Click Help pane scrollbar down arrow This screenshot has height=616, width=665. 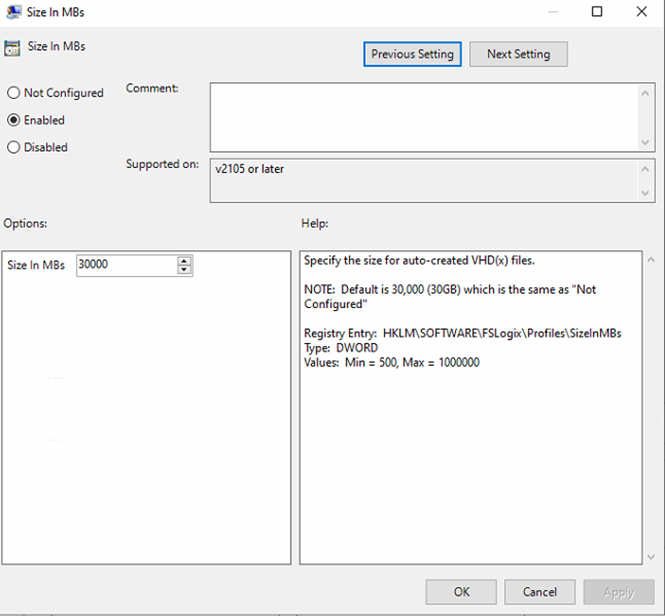coord(651,555)
